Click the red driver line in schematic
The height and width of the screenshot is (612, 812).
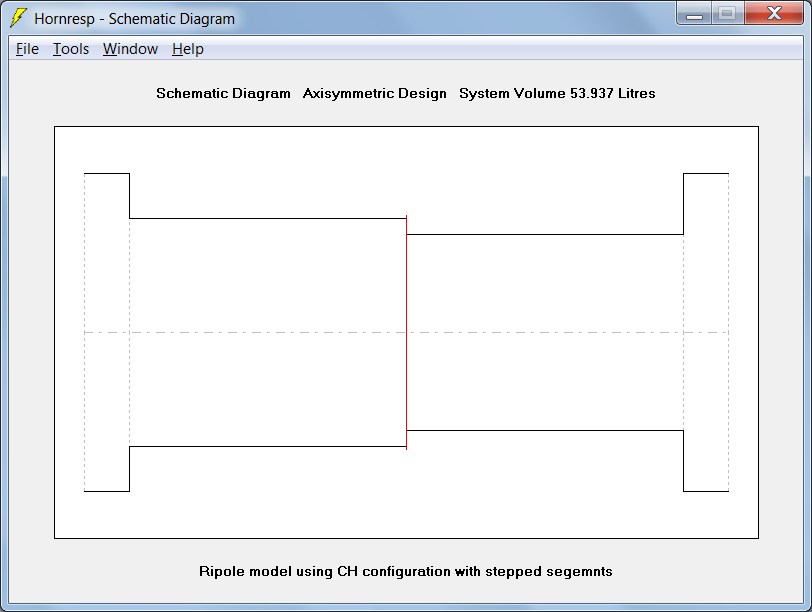point(407,332)
